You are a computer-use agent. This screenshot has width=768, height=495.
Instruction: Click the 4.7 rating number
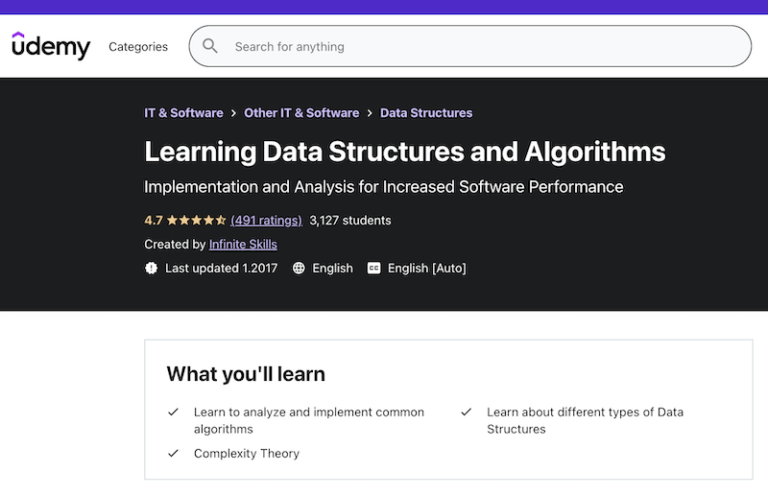153,220
